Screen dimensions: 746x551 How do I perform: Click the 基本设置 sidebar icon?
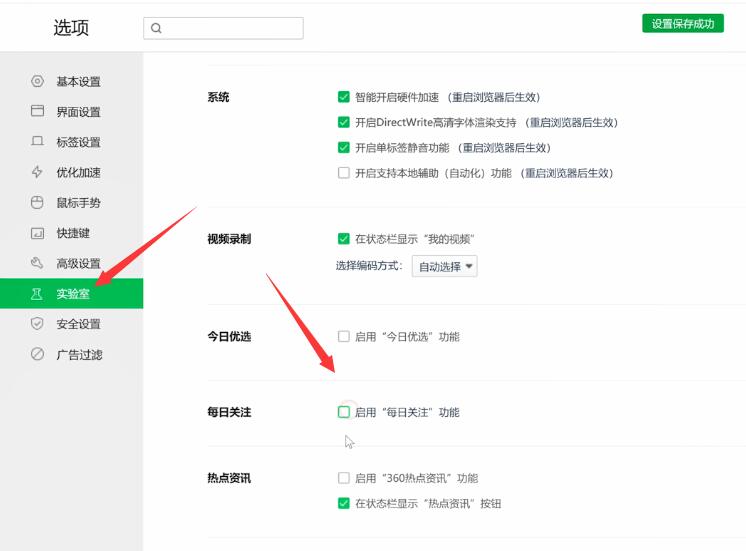point(37,81)
